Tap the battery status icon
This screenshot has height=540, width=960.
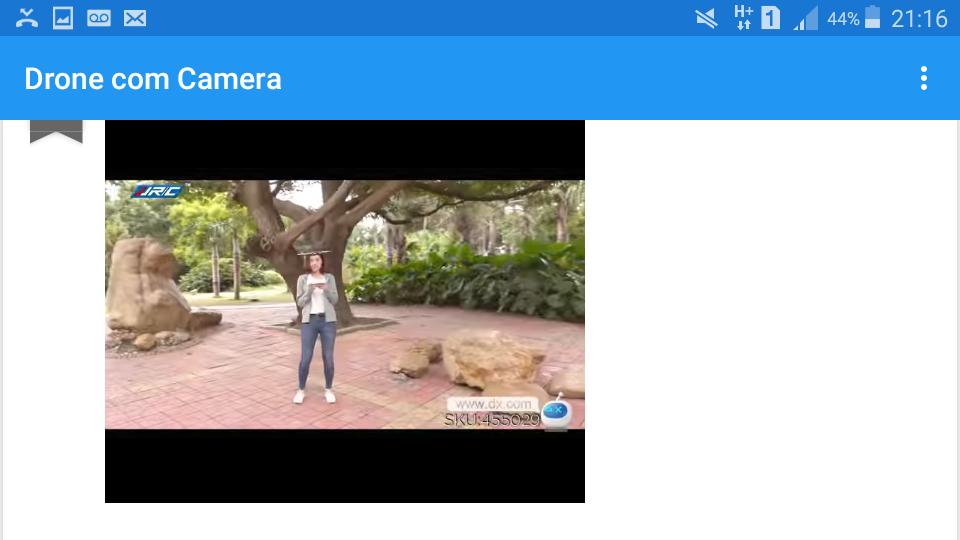coord(872,18)
